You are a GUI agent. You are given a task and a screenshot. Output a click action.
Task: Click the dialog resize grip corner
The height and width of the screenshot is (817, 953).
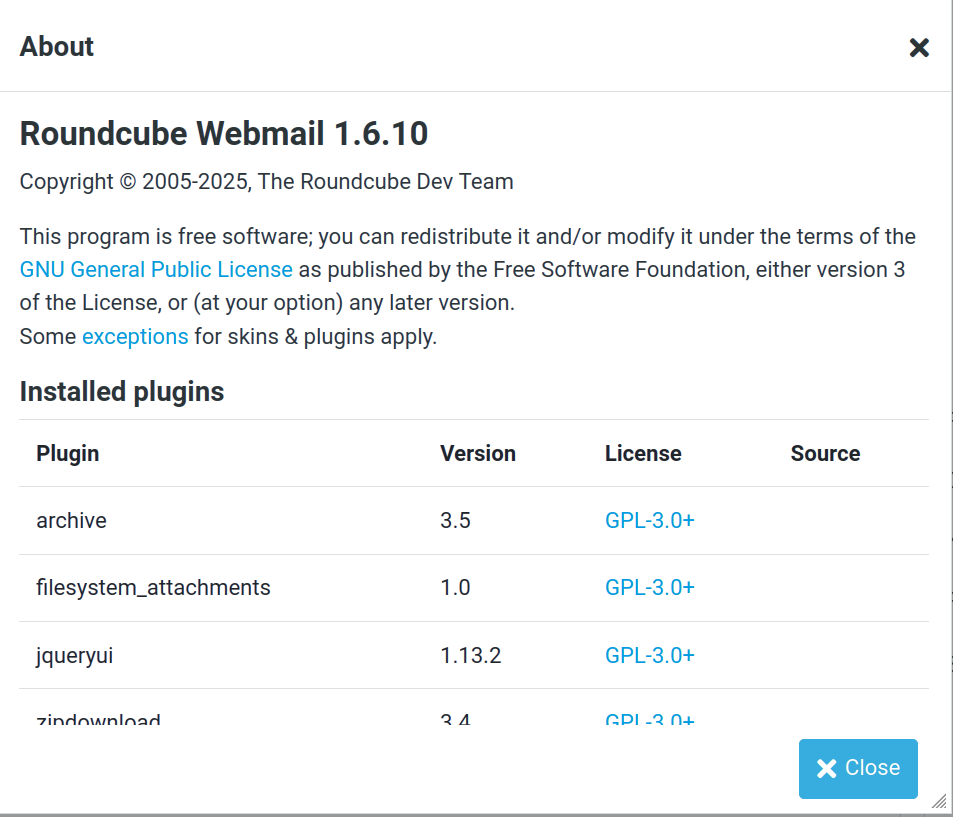(x=939, y=800)
